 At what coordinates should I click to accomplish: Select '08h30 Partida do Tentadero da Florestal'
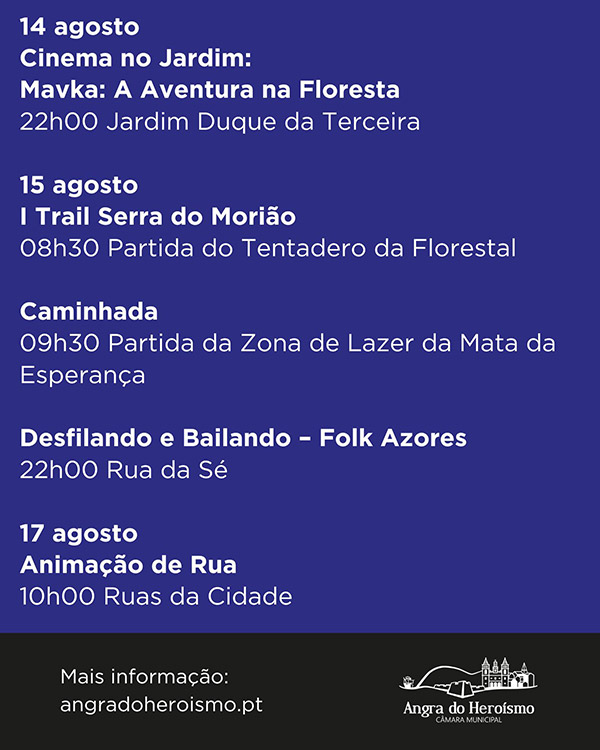[268, 248]
